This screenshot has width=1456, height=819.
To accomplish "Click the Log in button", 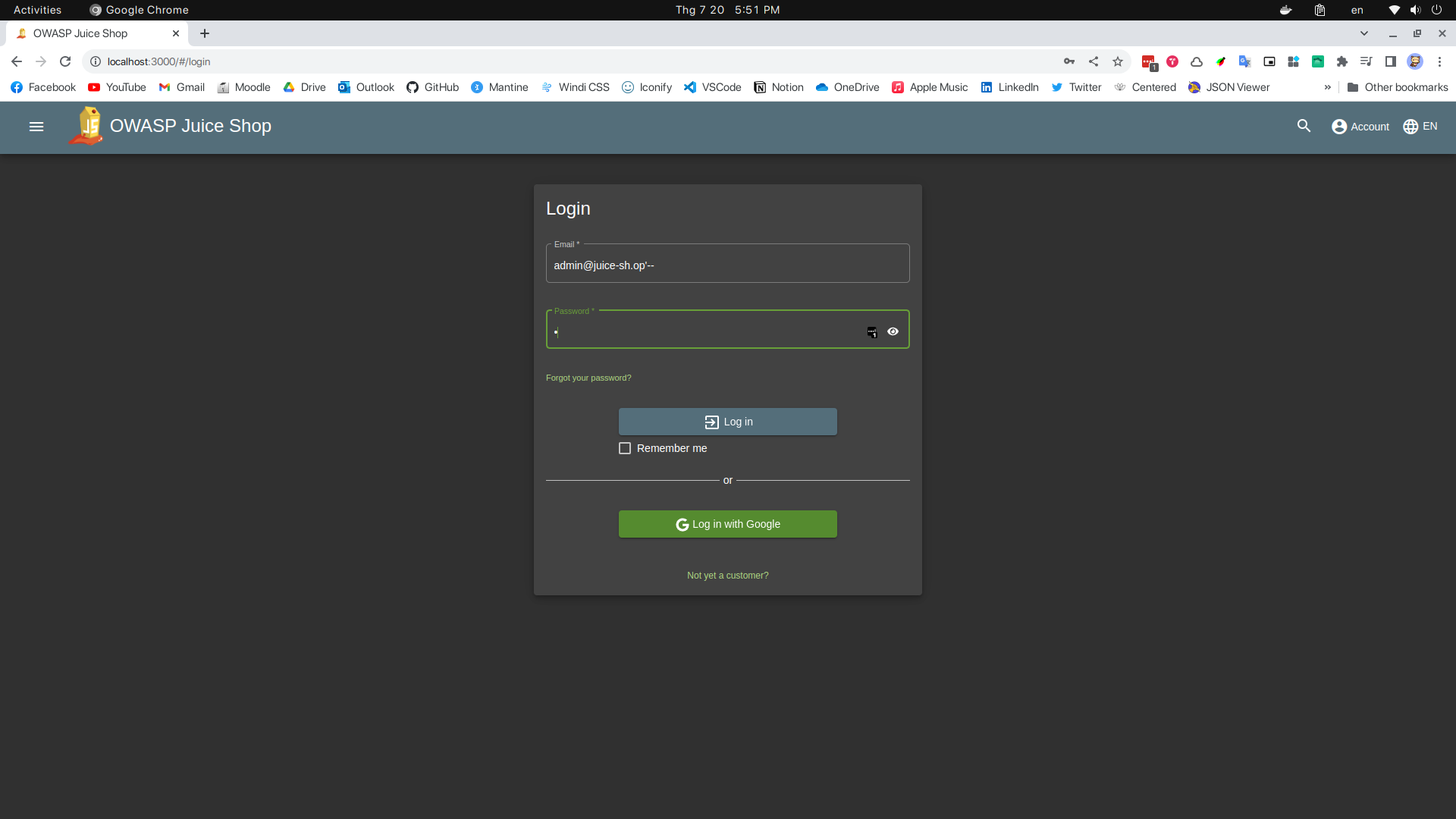I will pos(727,422).
